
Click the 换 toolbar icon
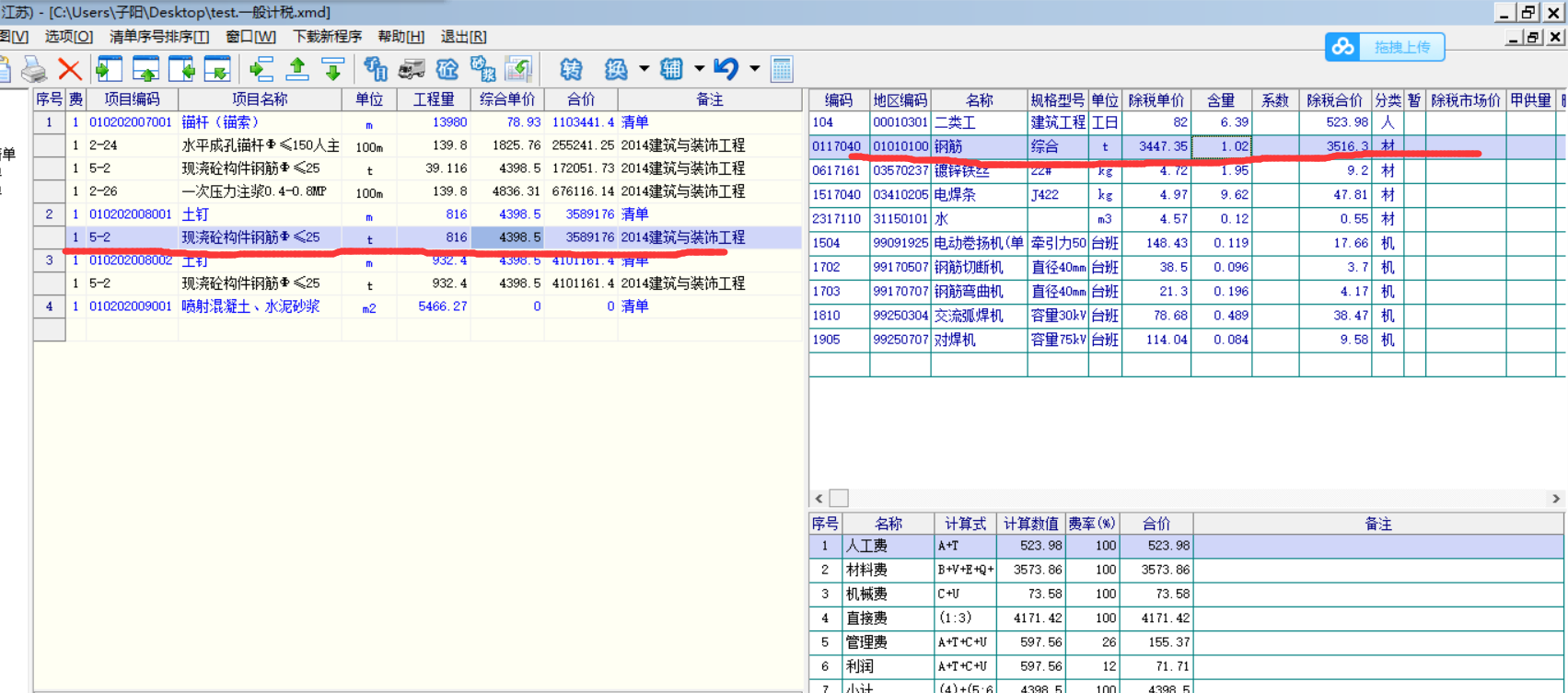[616, 69]
